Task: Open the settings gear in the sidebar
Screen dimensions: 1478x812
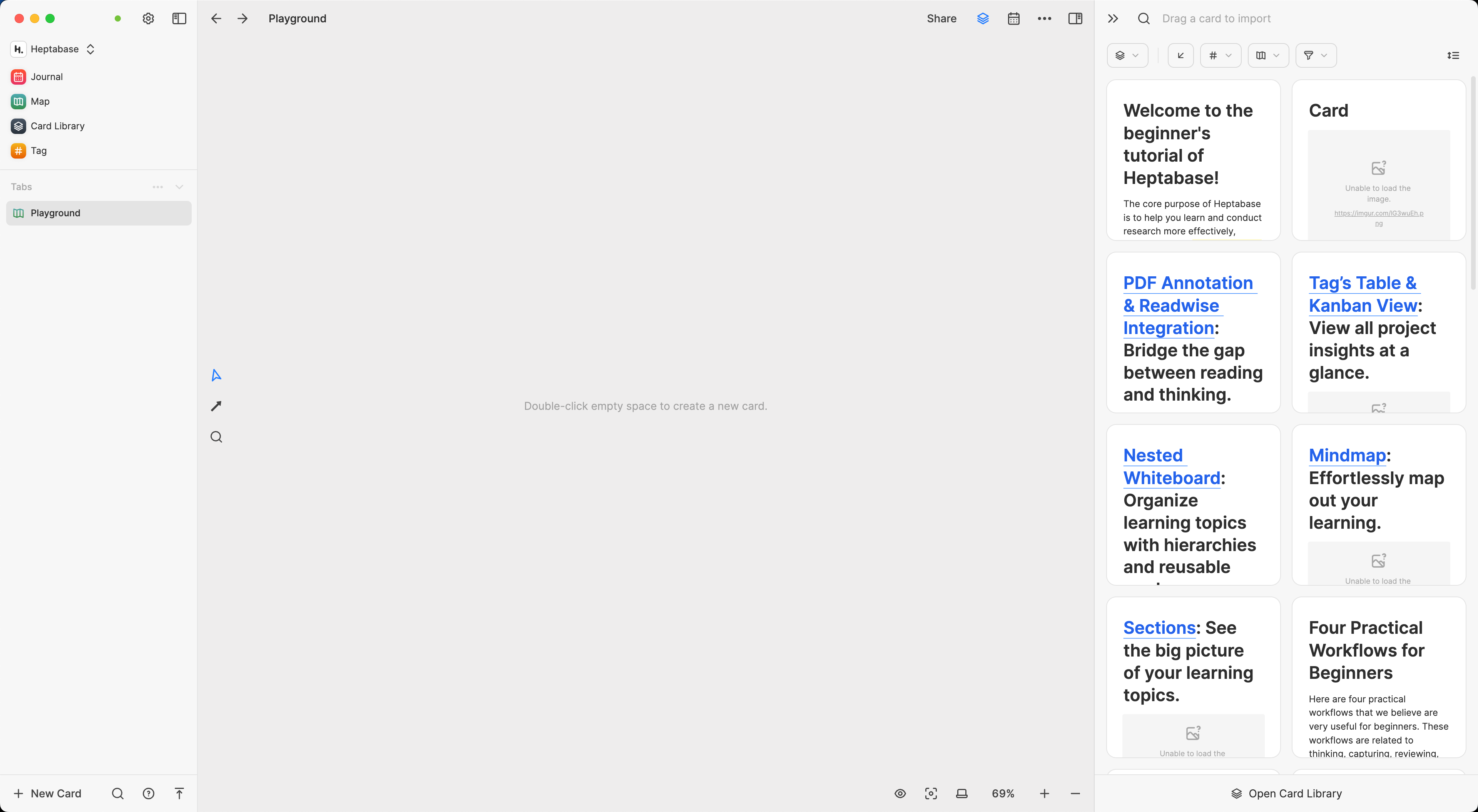Action: [148, 18]
